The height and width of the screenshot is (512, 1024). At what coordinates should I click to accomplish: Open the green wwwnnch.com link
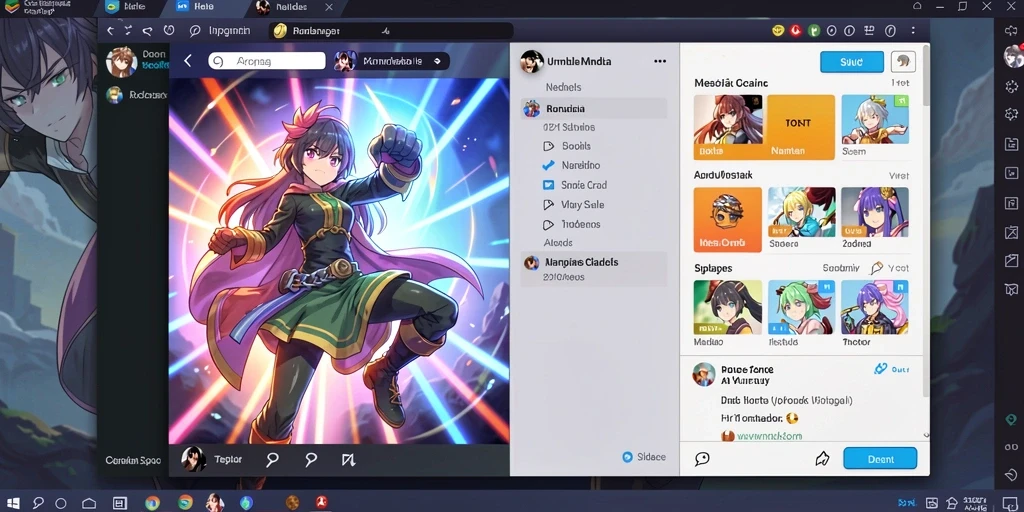point(769,436)
